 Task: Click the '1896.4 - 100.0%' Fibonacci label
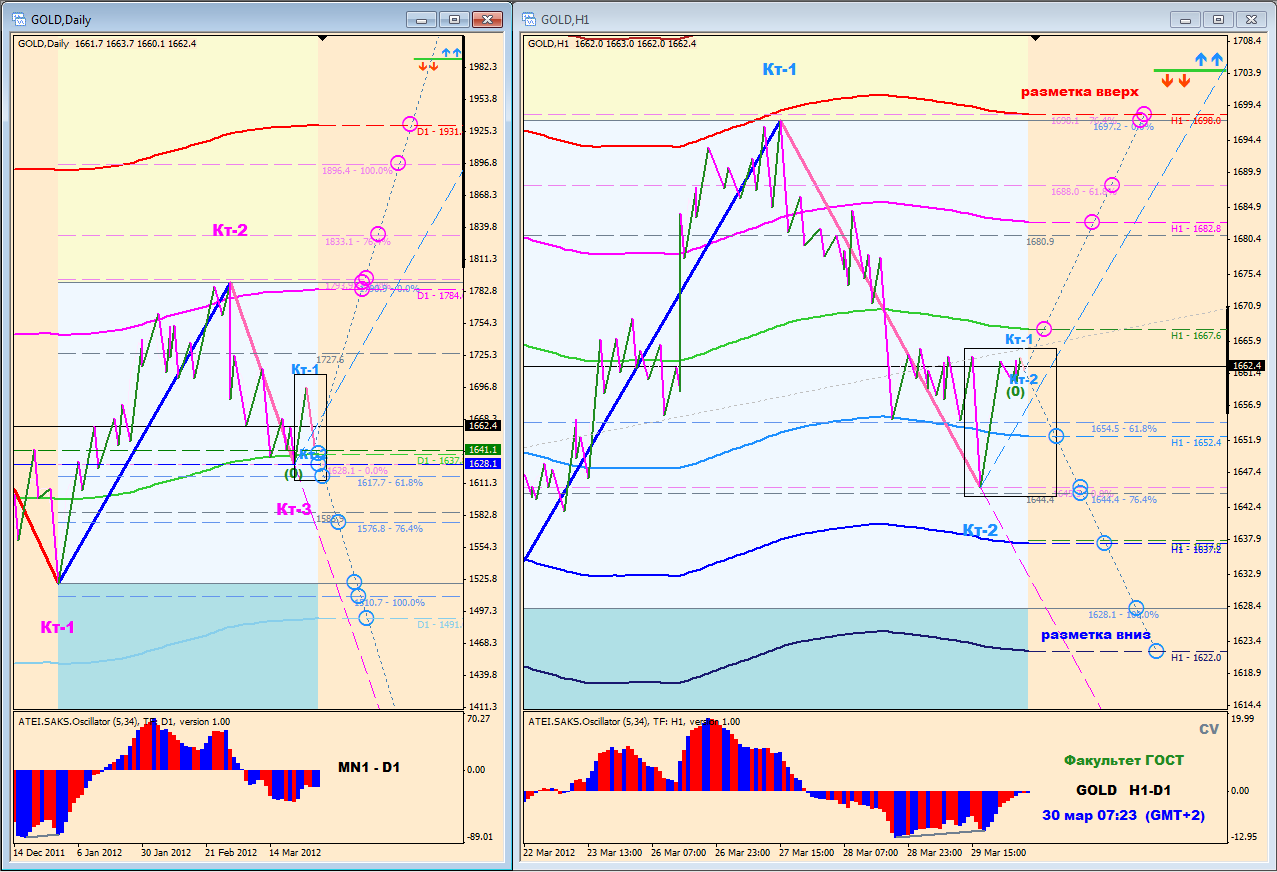(x=357, y=171)
